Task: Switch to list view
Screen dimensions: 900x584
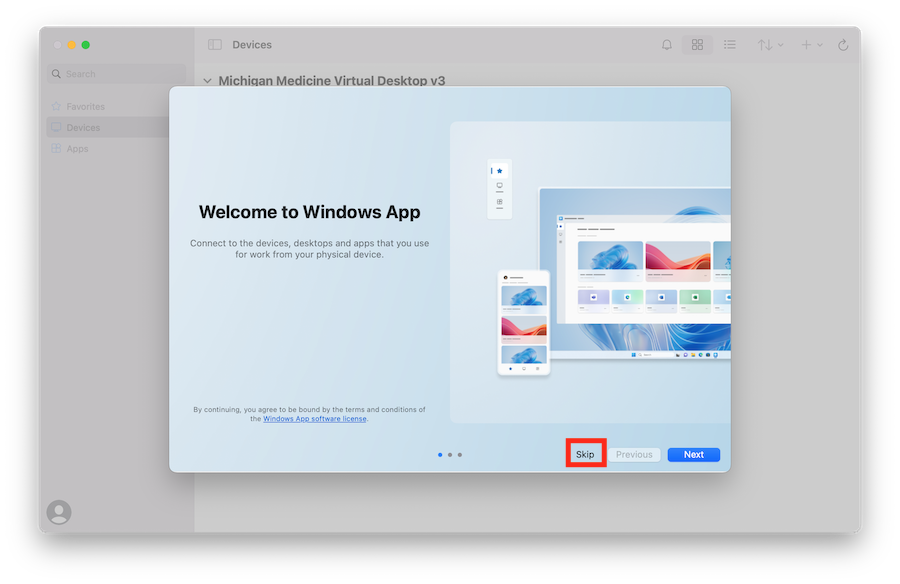Action: click(x=730, y=45)
